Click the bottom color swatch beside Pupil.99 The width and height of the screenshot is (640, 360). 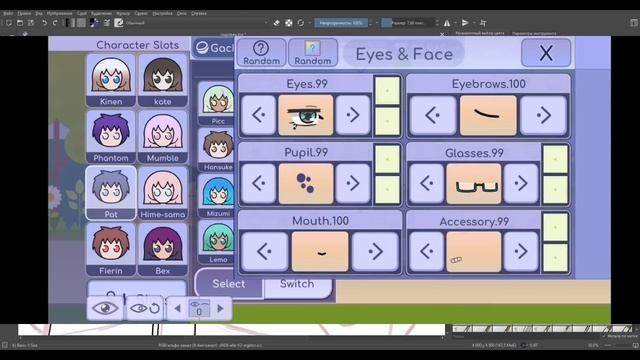[387, 189]
